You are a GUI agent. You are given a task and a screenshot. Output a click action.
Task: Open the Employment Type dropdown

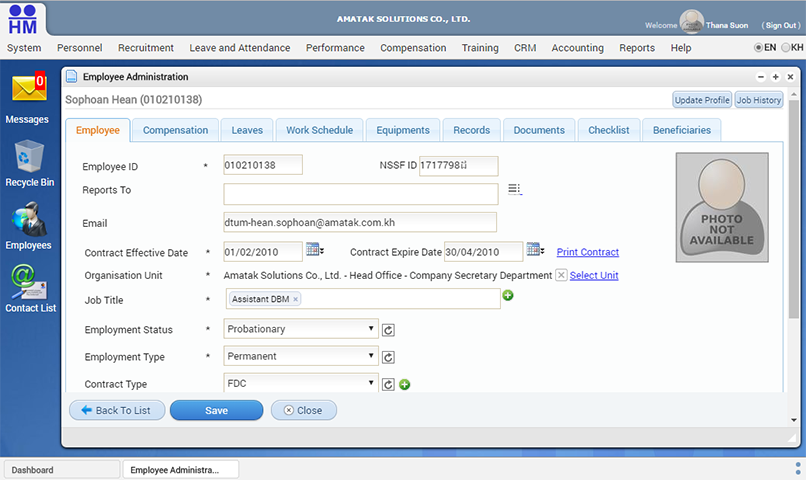point(301,356)
